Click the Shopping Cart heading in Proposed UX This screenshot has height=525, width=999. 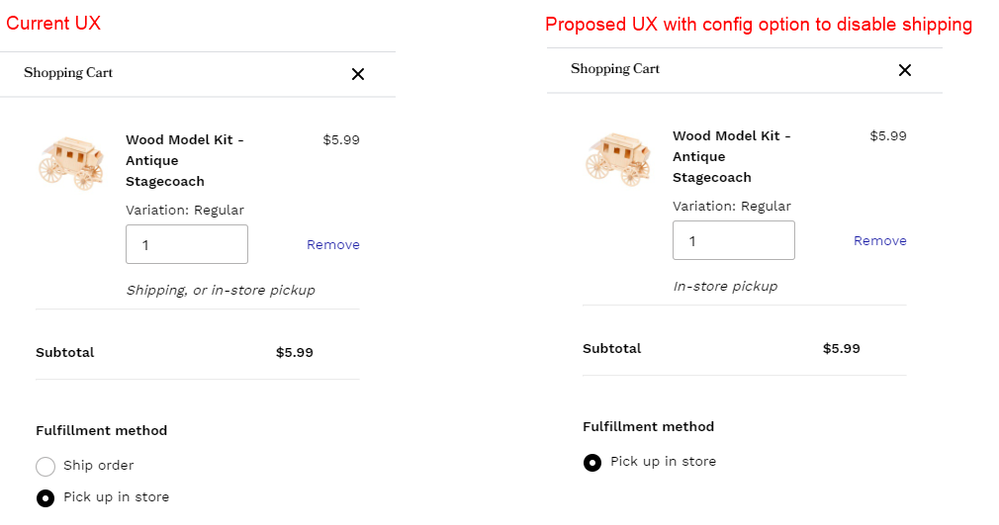(615, 69)
